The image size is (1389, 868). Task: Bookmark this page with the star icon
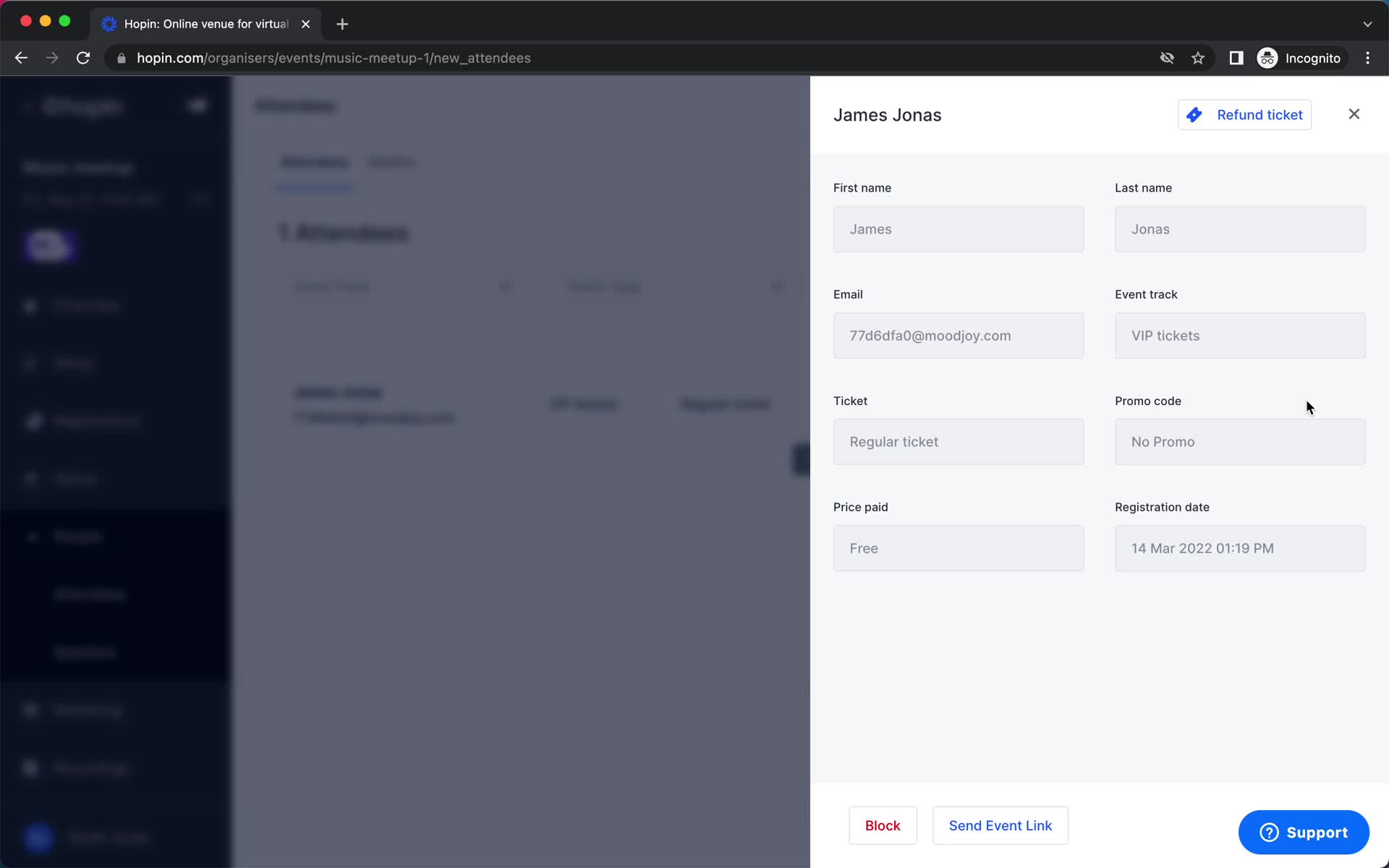coord(1198,58)
